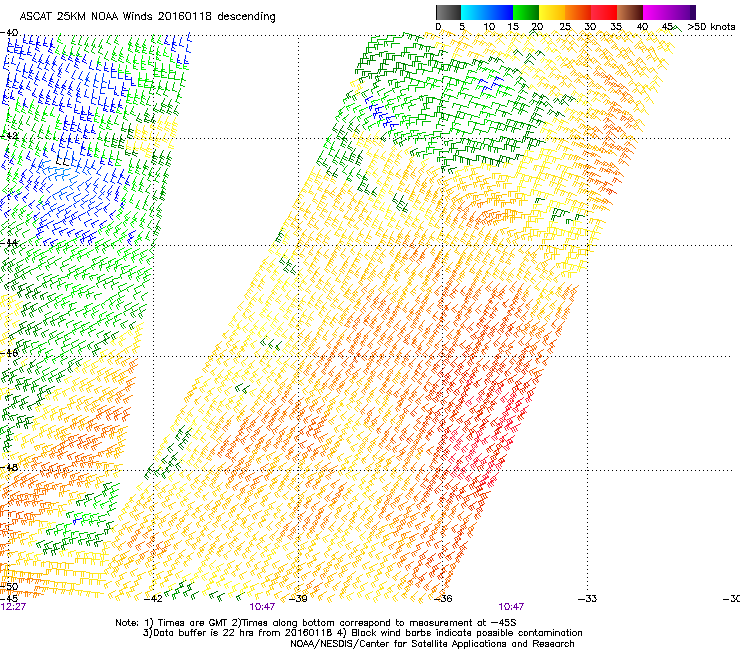The image size is (740, 650).
Task: Click the 12:27 swath time label
Action: (x=13, y=607)
